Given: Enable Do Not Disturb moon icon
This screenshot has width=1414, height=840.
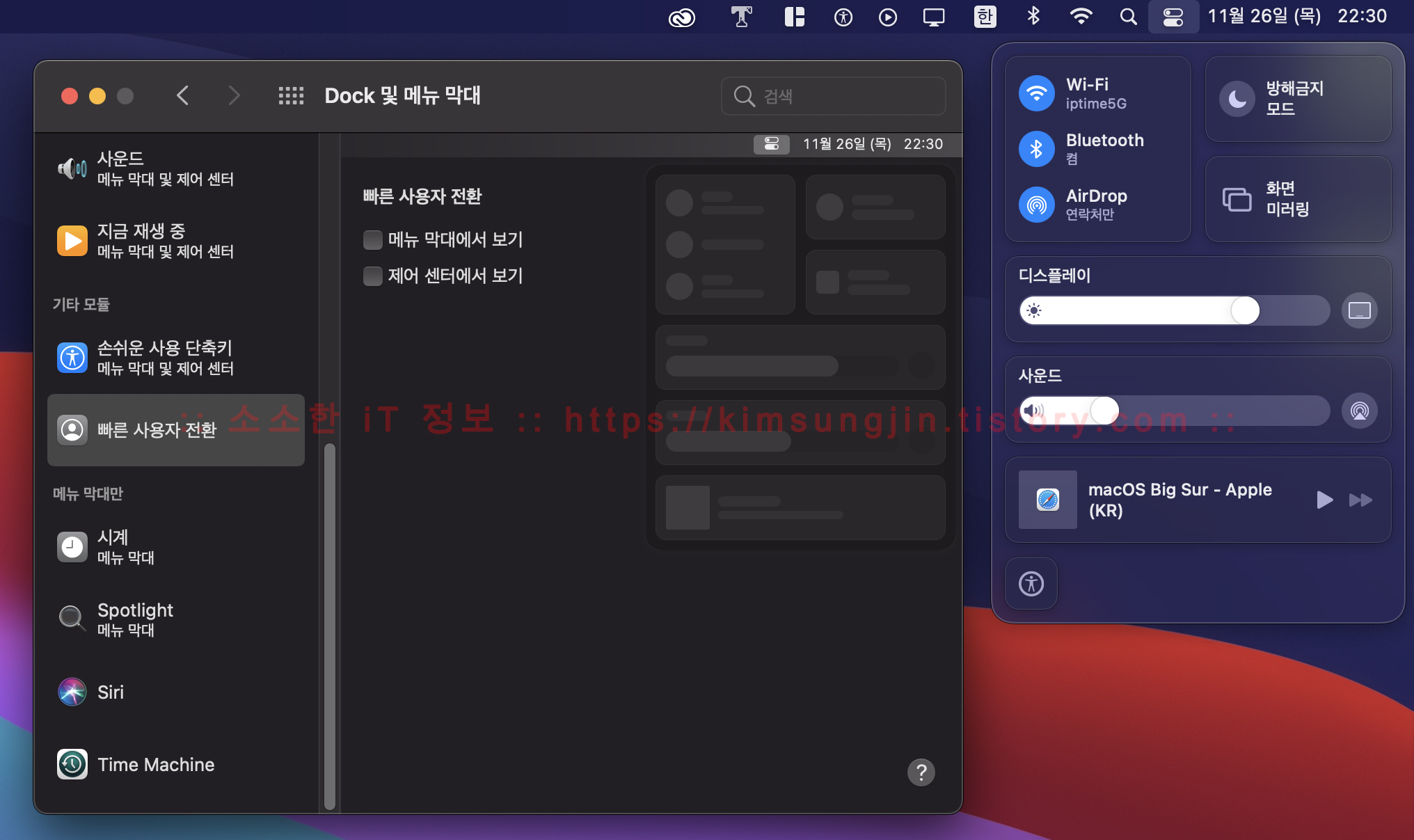Looking at the screenshot, I should click(1237, 99).
